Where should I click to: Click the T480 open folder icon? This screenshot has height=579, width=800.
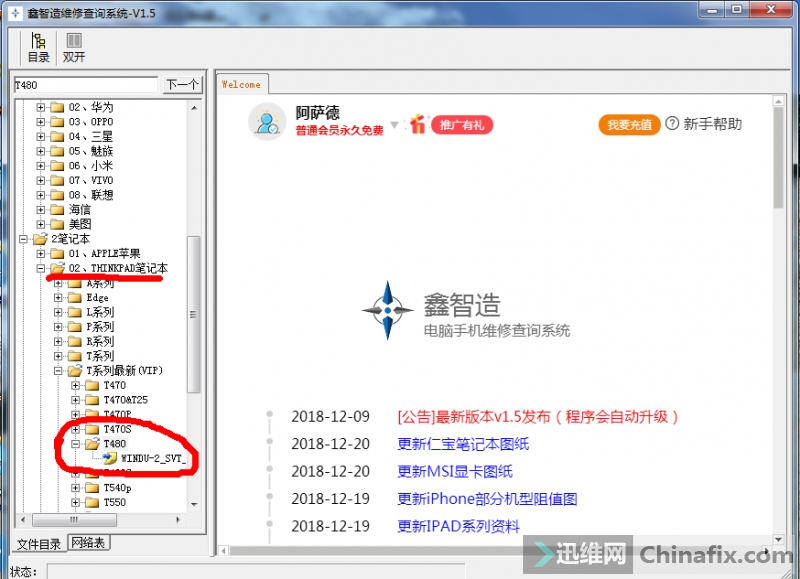[92, 444]
